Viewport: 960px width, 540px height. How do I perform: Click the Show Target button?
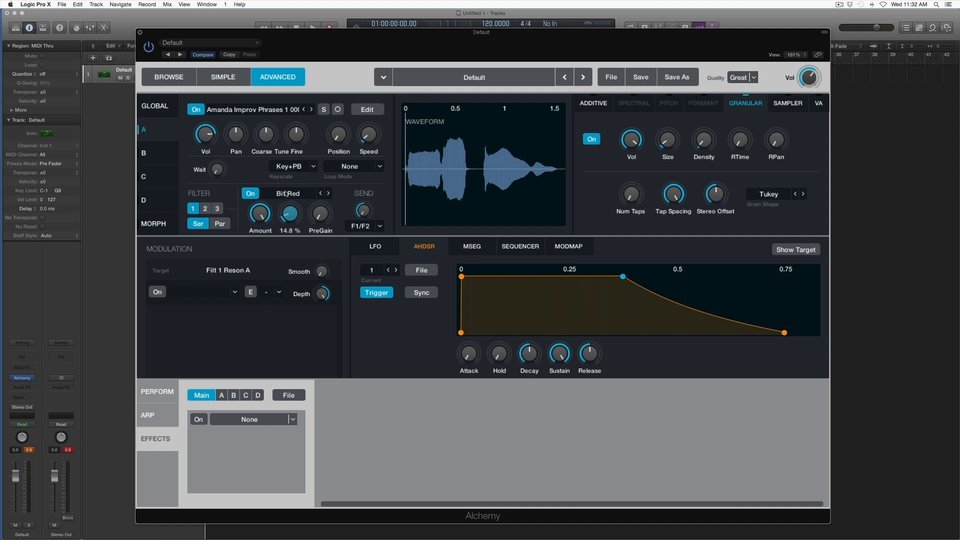(795, 250)
